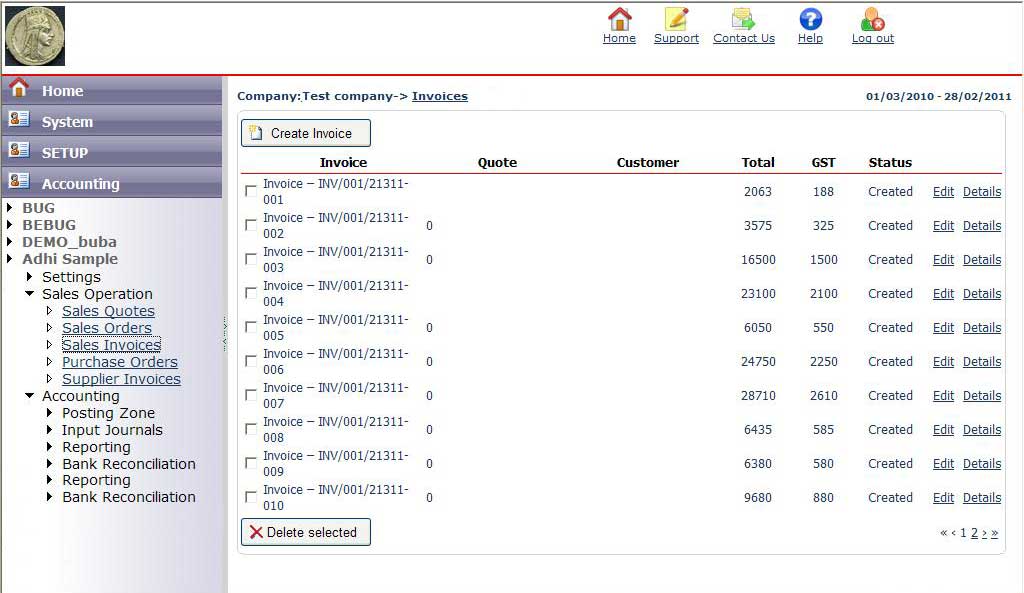Open the System sidebar menu
This screenshot has height=593, width=1024.
pyautogui.click(x=112, y=121)
